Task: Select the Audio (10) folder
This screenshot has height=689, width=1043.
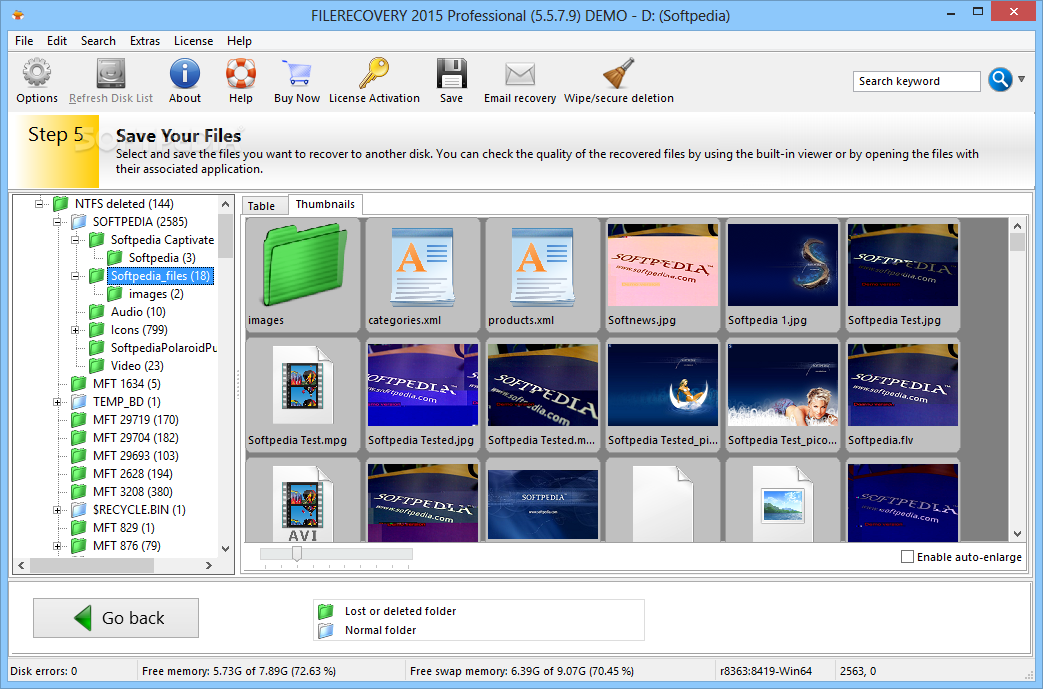Action: (x=138, y=312)
